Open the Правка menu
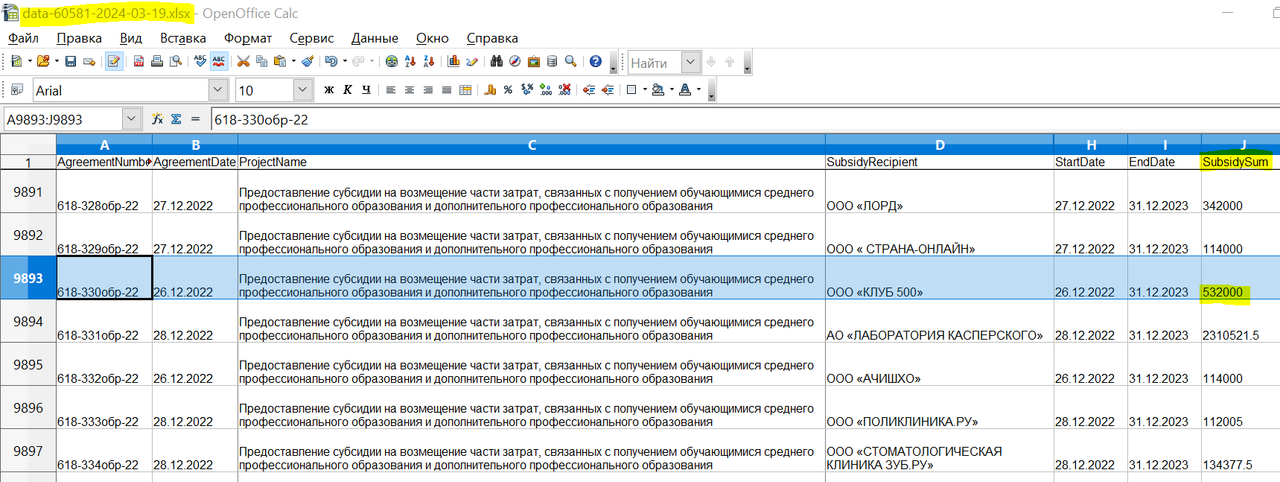This screenshot has height=482, width=1280. (79, 38)
